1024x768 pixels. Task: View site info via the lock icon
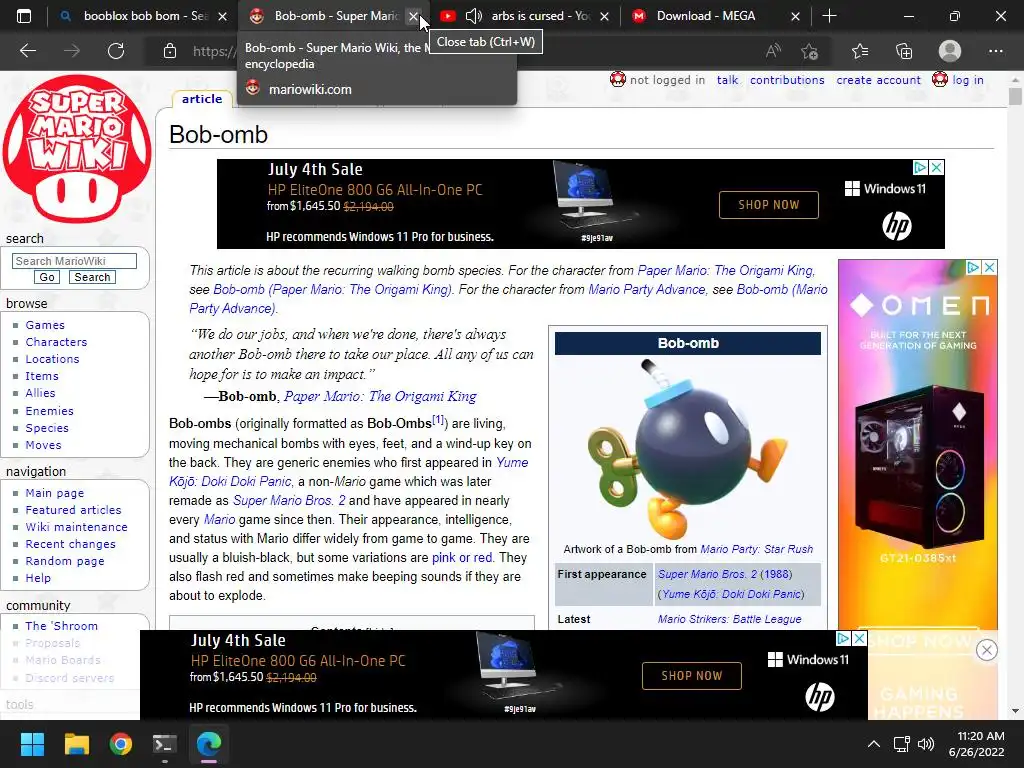click(x=170, y=51)
